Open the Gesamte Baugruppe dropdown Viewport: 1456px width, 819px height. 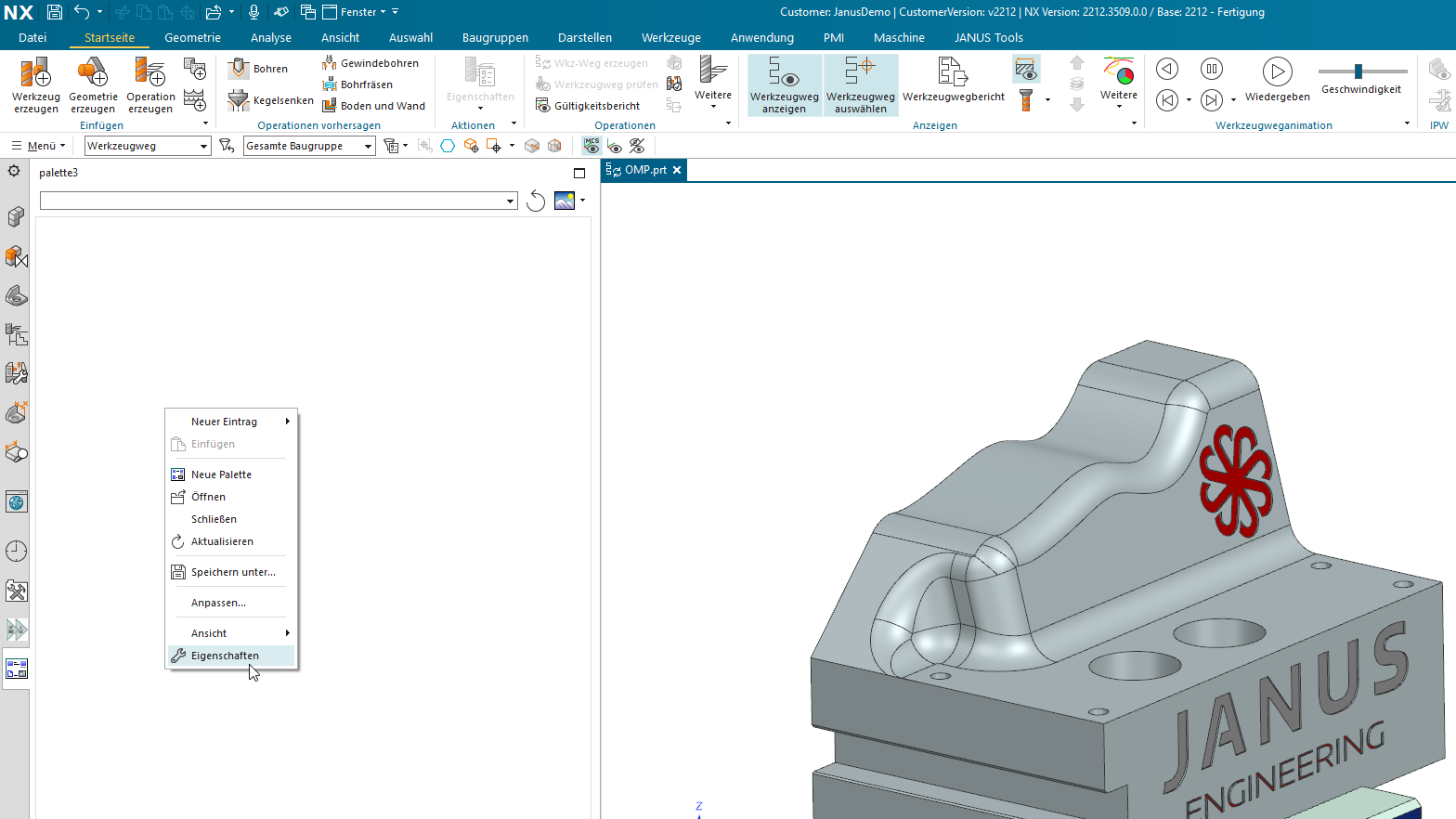309,146
